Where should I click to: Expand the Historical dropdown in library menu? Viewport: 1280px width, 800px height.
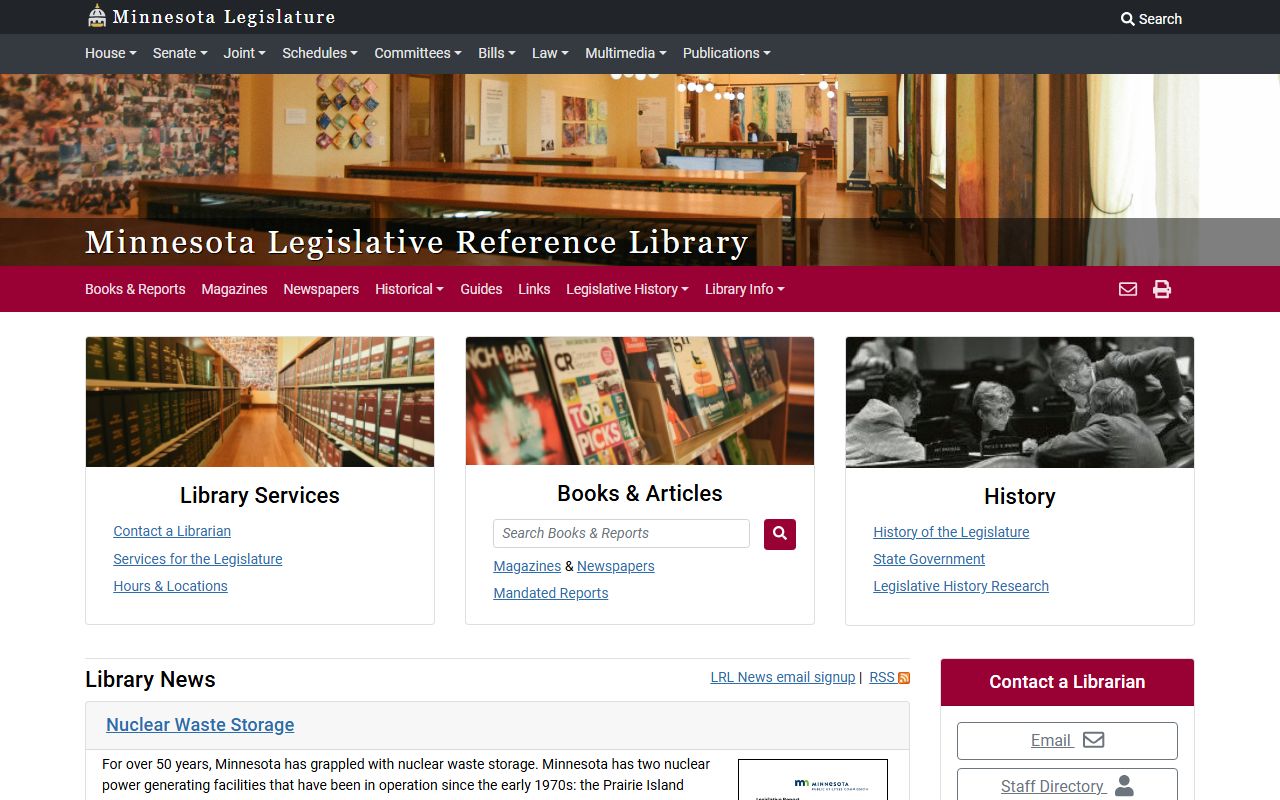coord(409,289)
